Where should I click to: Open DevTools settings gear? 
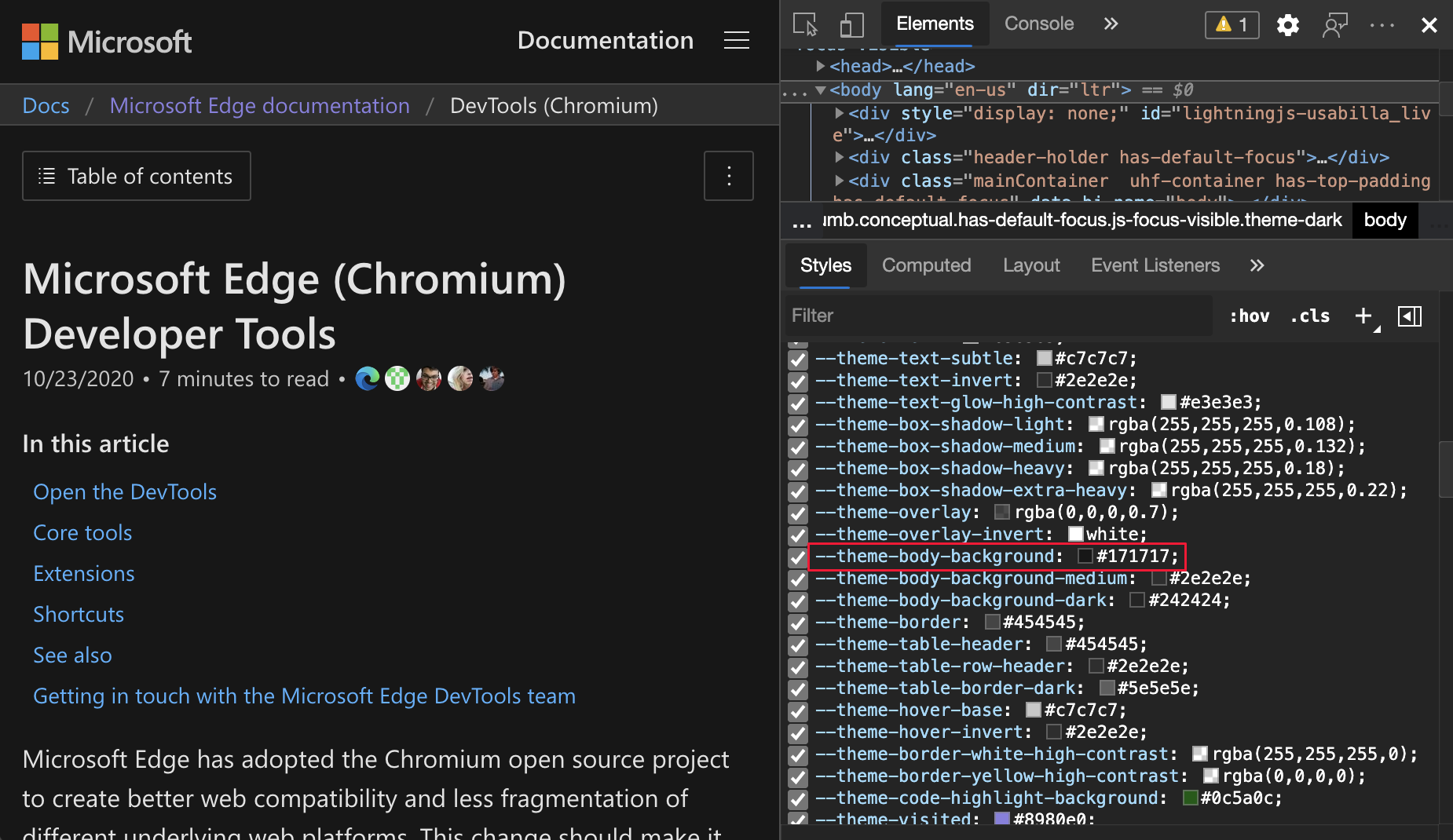pos(1288,24)
